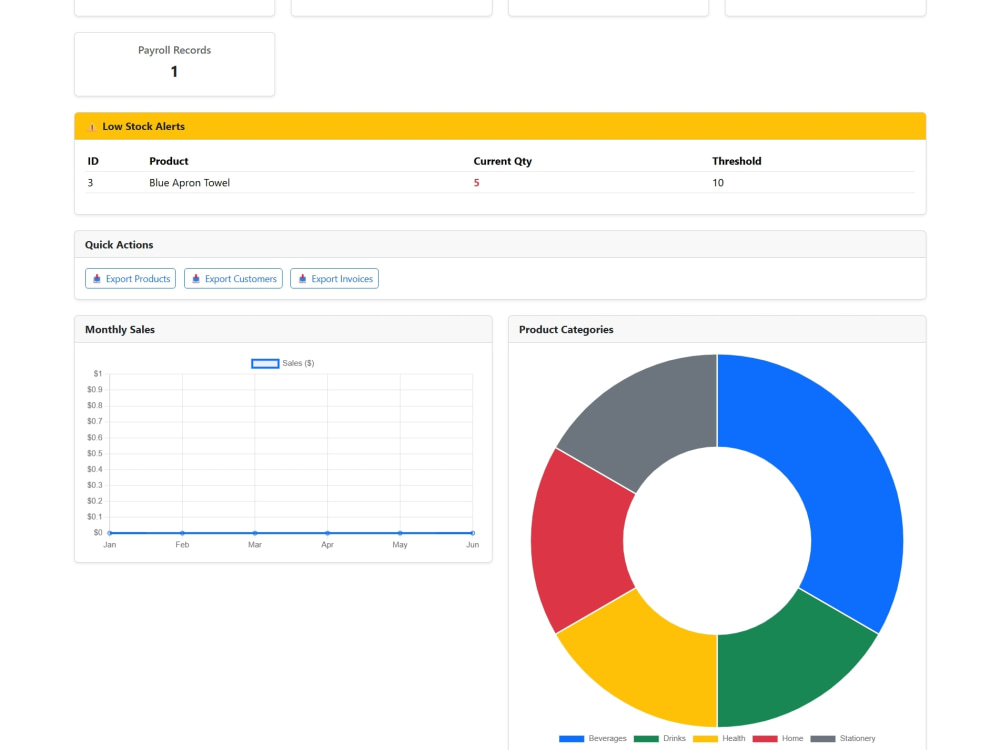Toggle Drinks legend swatch in the chart
This screenshot has height=750, width=1000.
coord(646,739)
